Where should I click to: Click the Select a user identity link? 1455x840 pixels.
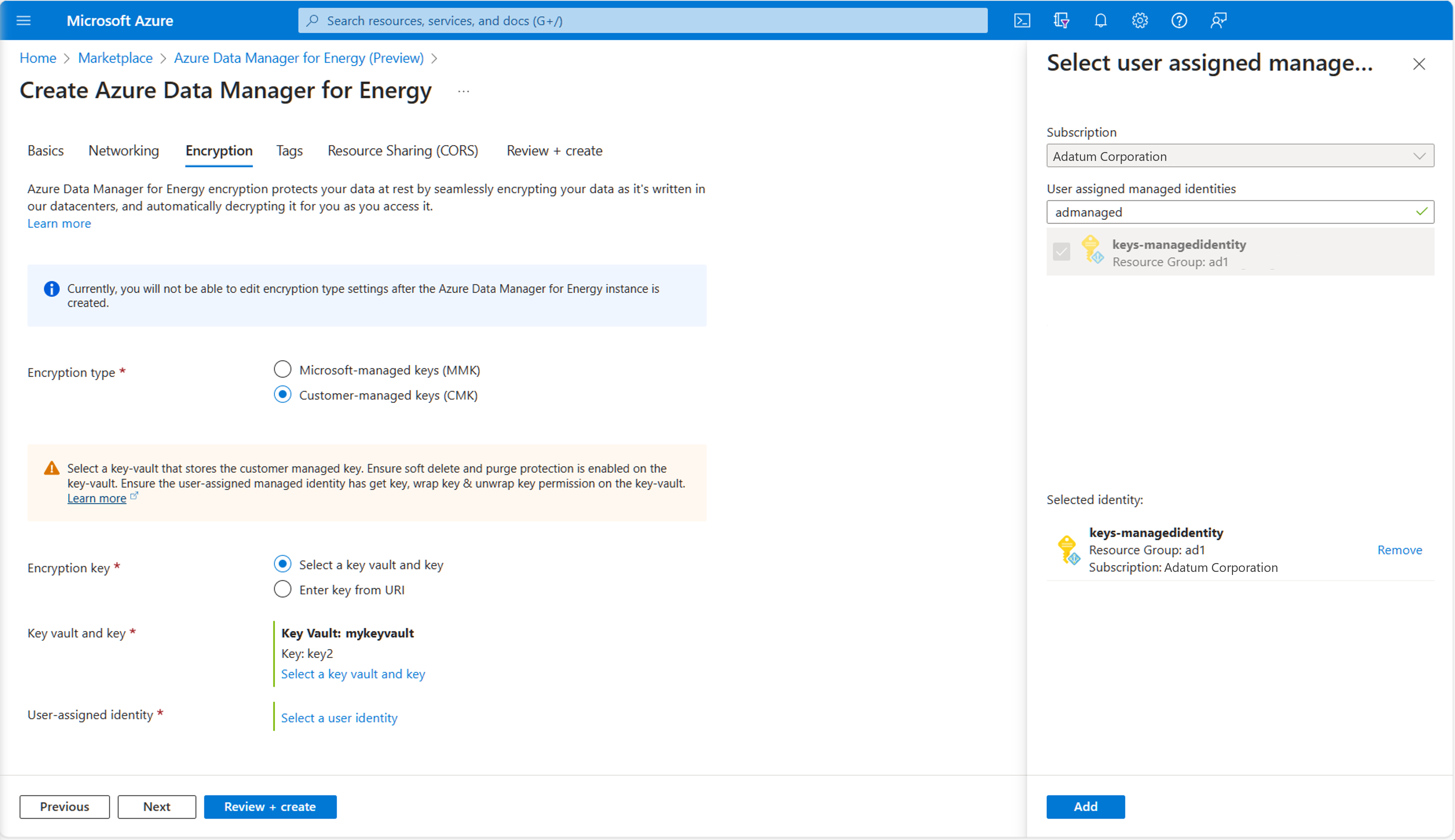click(x=339, y=717)
